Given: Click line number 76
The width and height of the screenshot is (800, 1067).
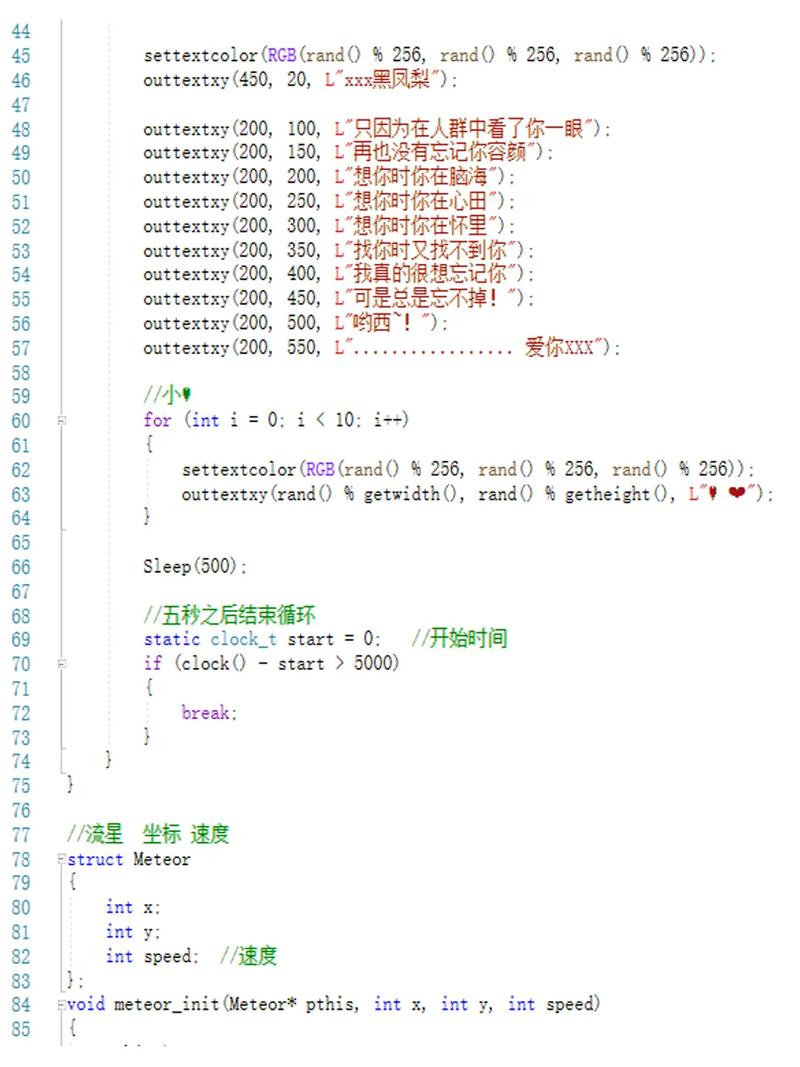Looking at the screenshot, I should point(20,810).
